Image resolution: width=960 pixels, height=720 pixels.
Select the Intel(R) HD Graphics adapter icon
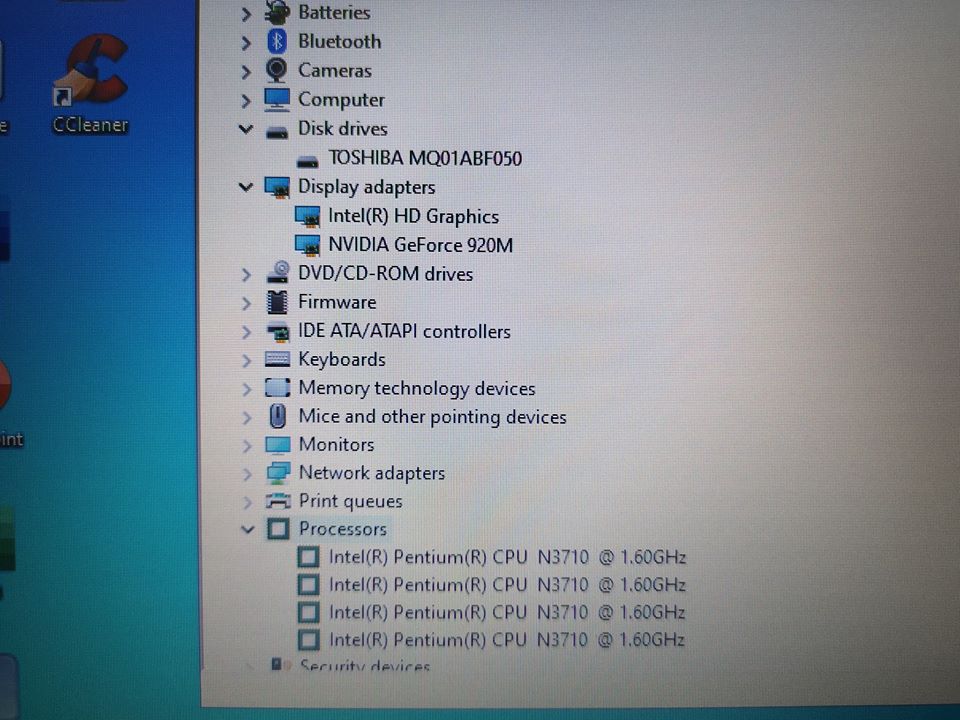coord(308,215)
